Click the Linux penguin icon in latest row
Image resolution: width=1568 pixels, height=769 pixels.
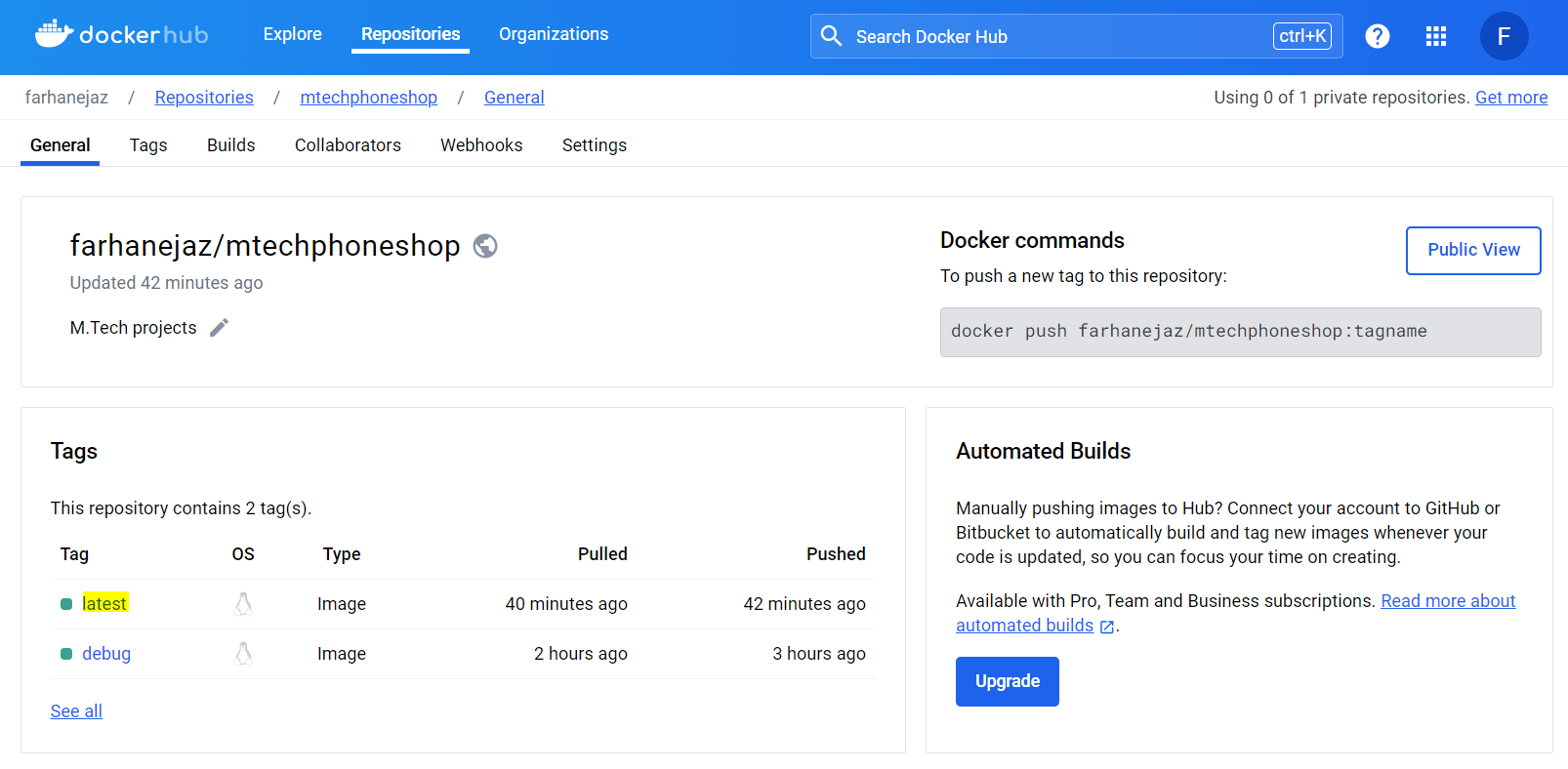coord(243,604)
